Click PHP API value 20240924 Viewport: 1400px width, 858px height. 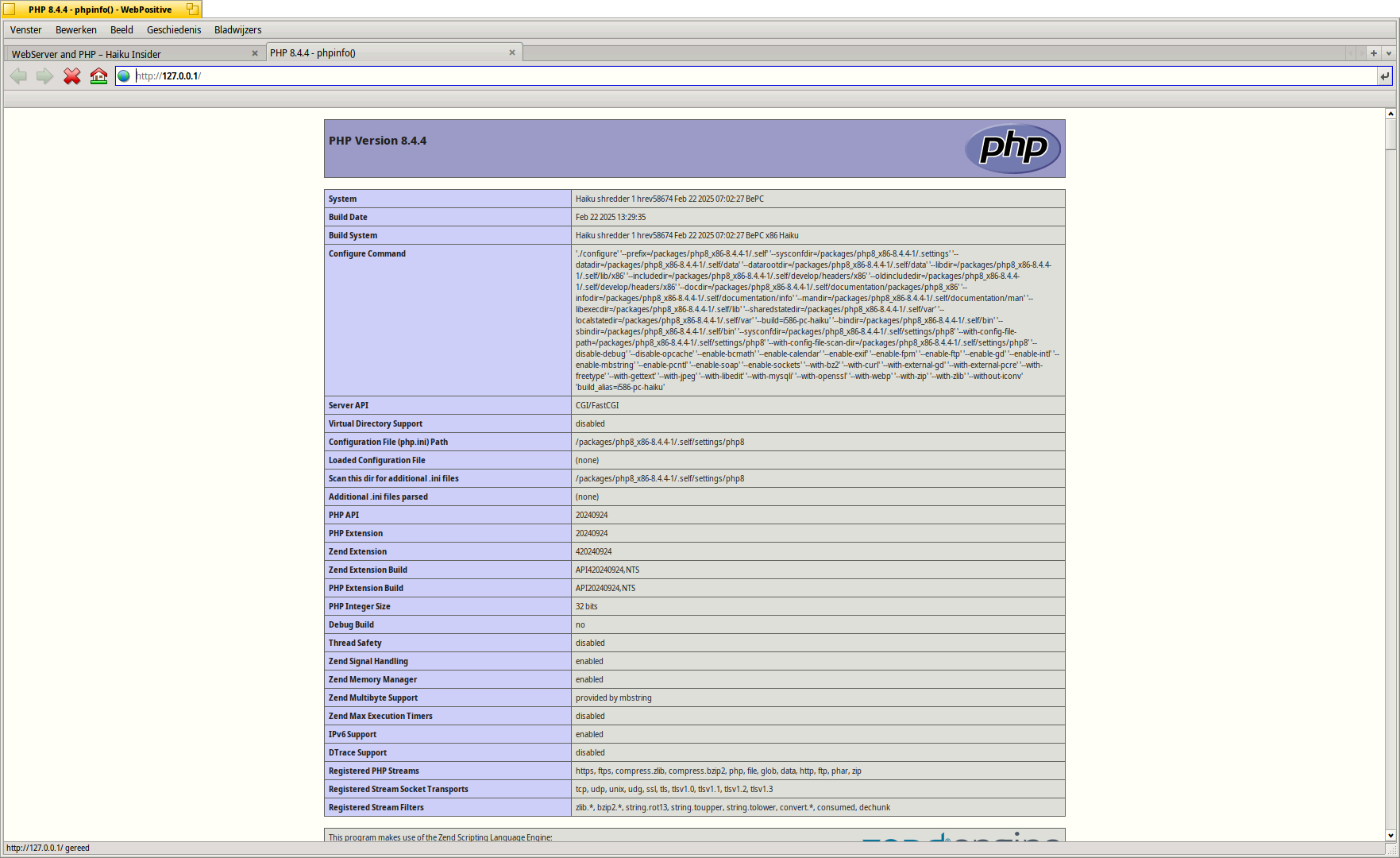(x=592, y=516)
